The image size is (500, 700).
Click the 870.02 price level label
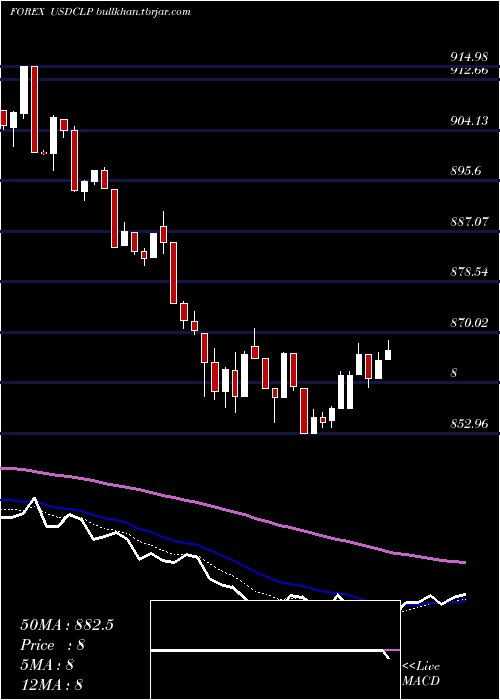(468, 322)
